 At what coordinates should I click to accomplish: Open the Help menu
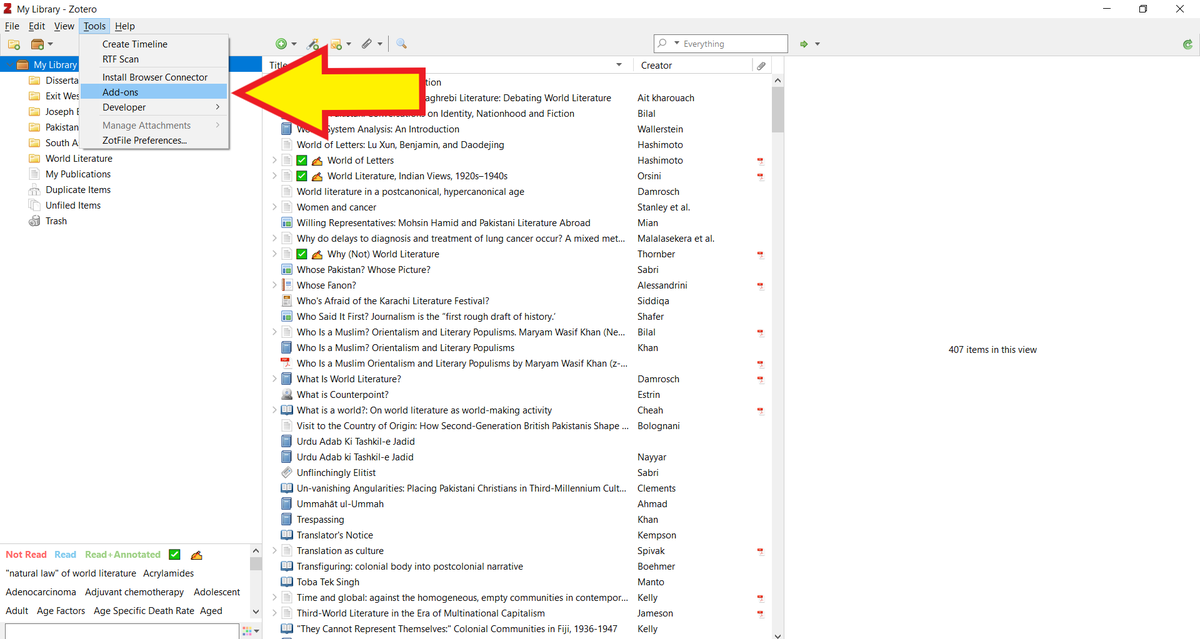pyautogui.click(x=124, y=26)
